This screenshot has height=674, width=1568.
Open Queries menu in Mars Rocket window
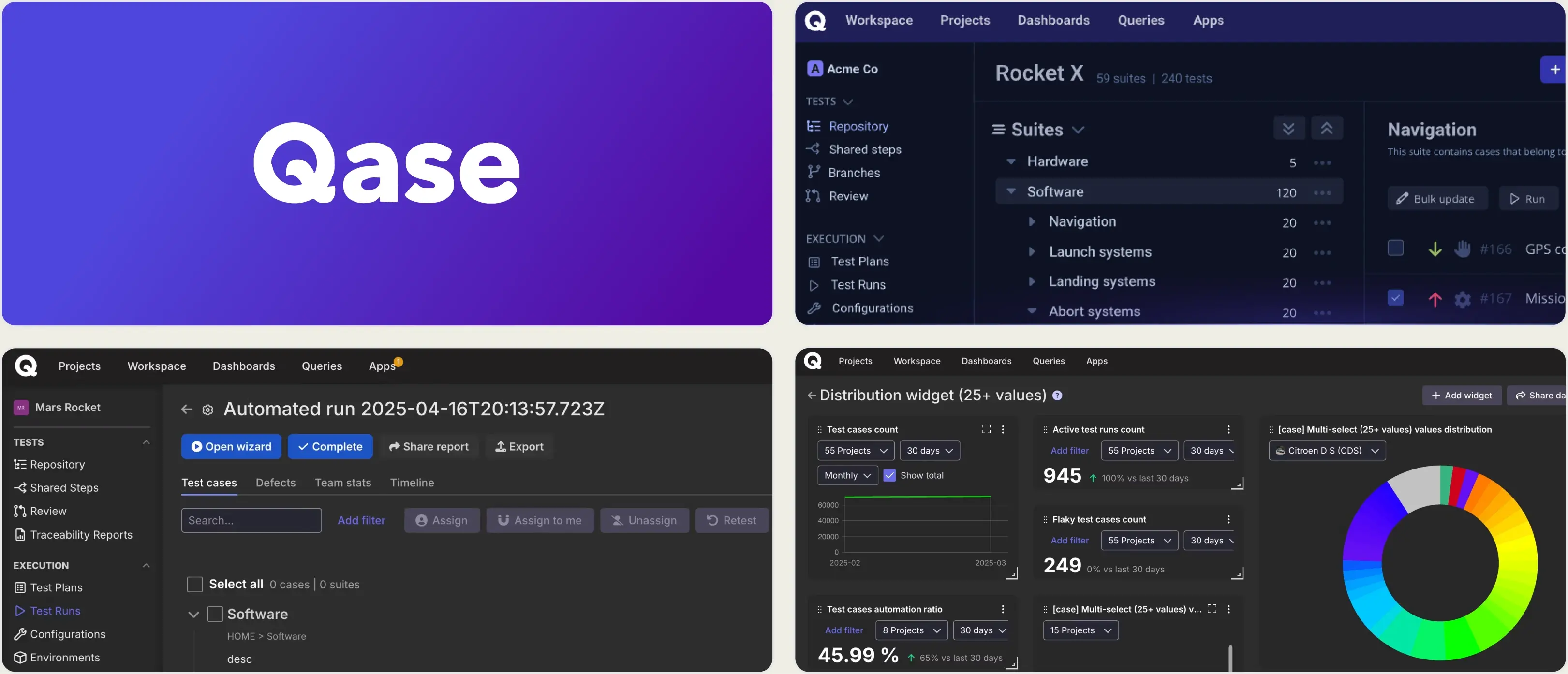coord(322,366)
